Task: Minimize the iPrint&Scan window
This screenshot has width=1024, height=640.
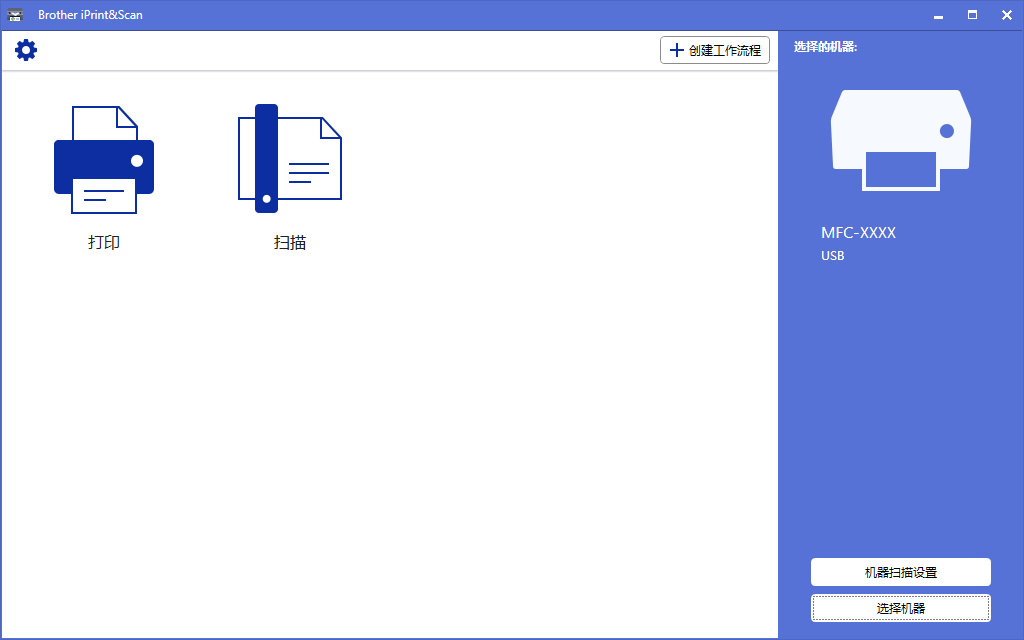Action: click(938, 15)
